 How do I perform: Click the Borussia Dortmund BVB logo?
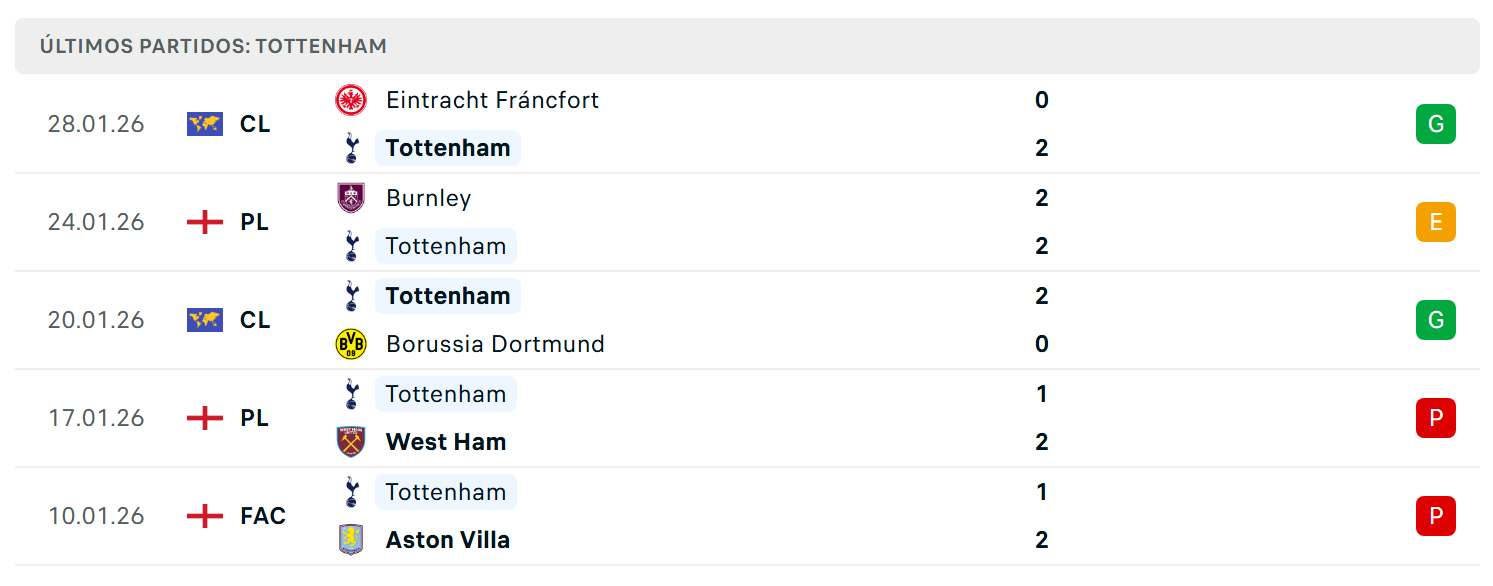[x=351, y=344]
